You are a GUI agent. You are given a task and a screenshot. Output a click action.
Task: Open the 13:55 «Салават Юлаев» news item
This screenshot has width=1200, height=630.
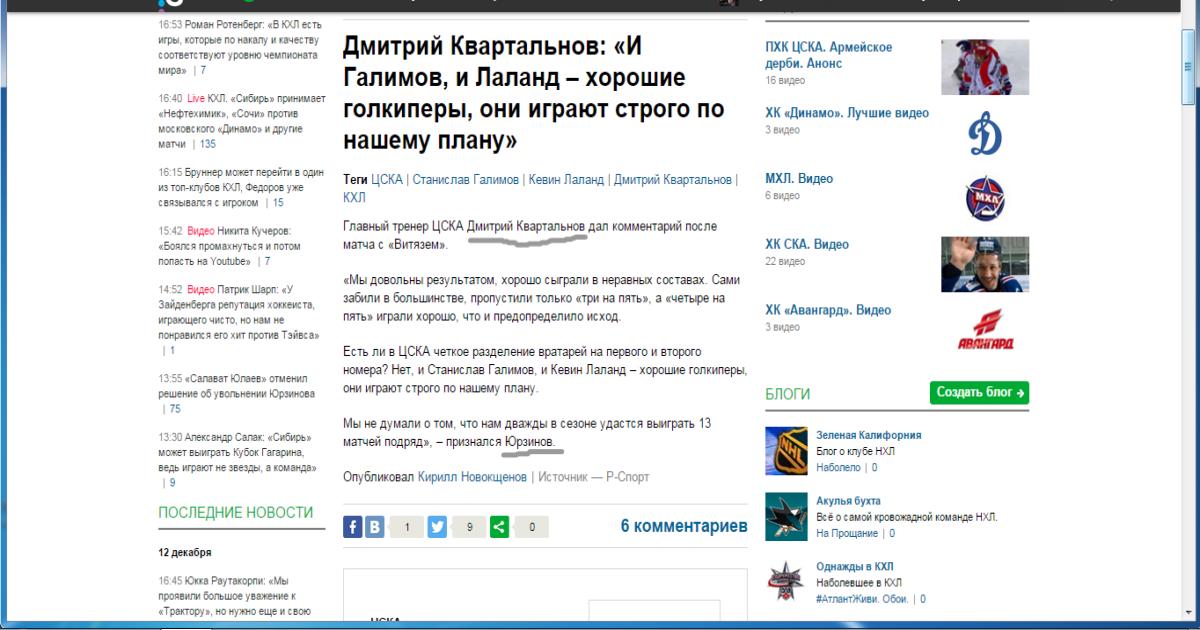pyautogui.click(x=235, y=386)
